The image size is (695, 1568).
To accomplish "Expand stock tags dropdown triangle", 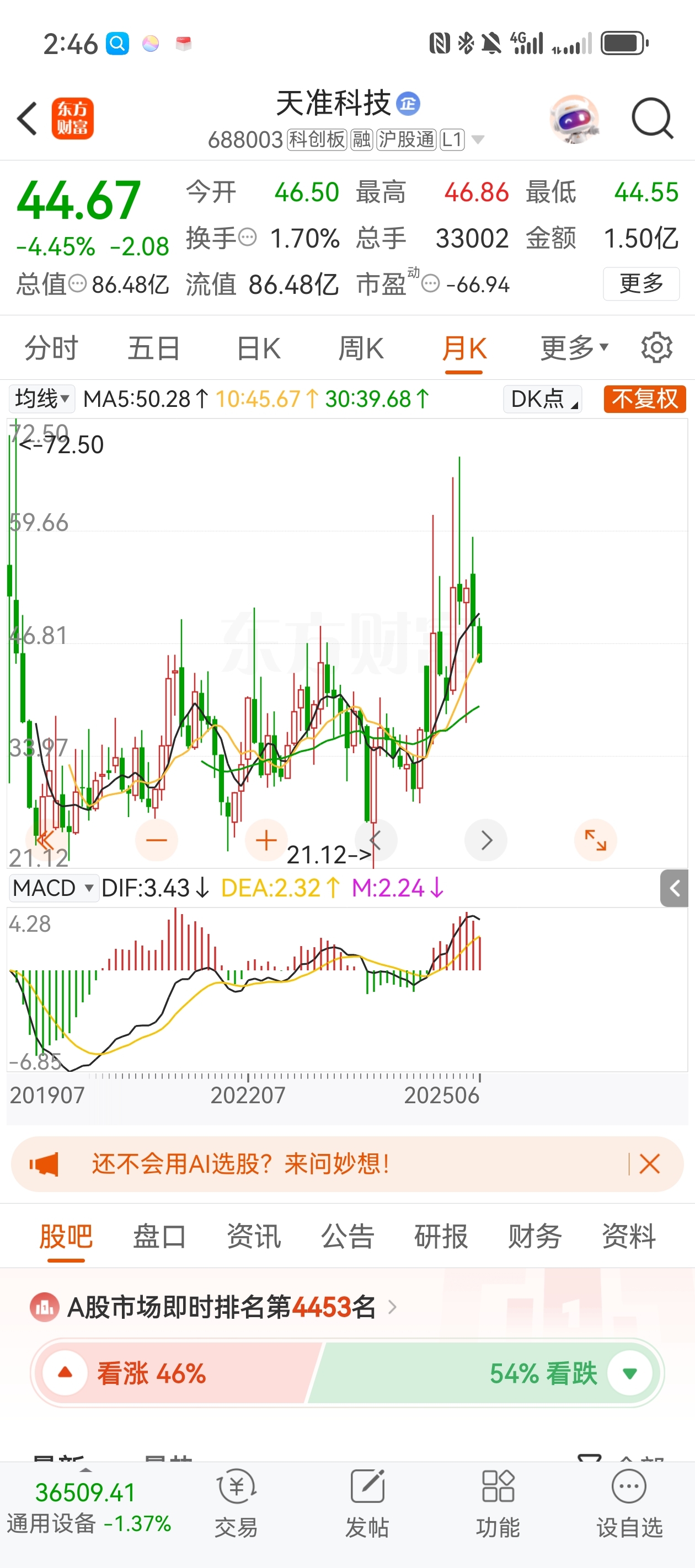I will (478, 140).
